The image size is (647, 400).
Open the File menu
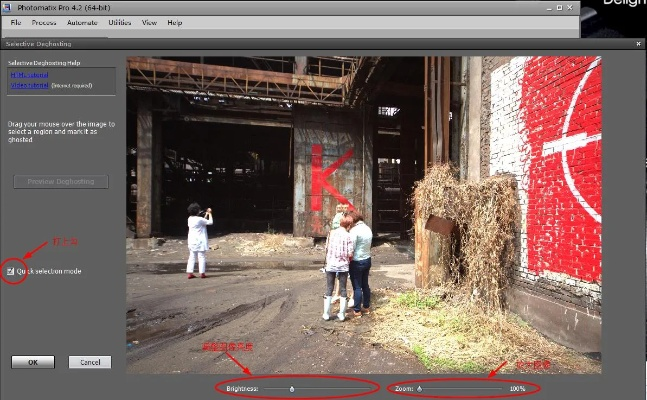(x=15, y=22)
